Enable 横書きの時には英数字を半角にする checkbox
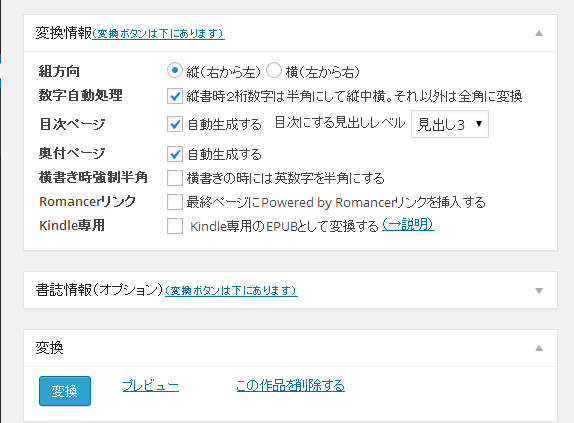Viewport: 574px width, 423px height. pos(175,178)
